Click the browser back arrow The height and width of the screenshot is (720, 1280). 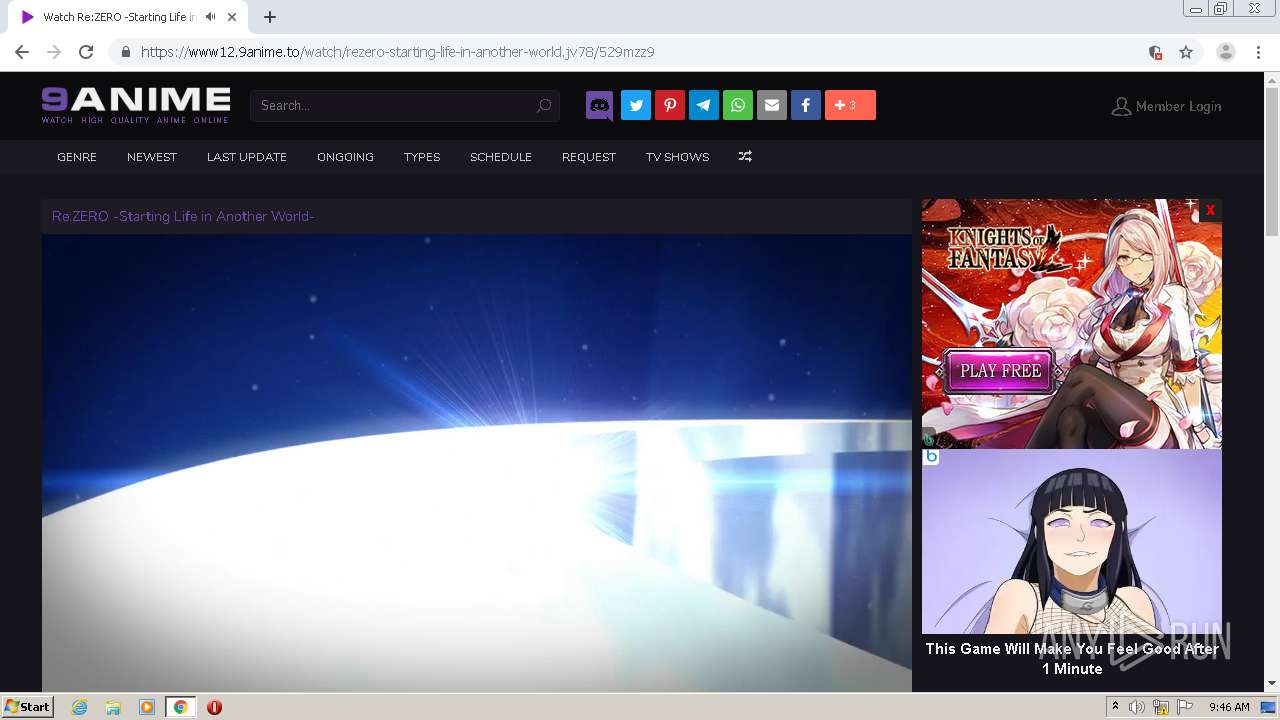[x=22, y=52]
